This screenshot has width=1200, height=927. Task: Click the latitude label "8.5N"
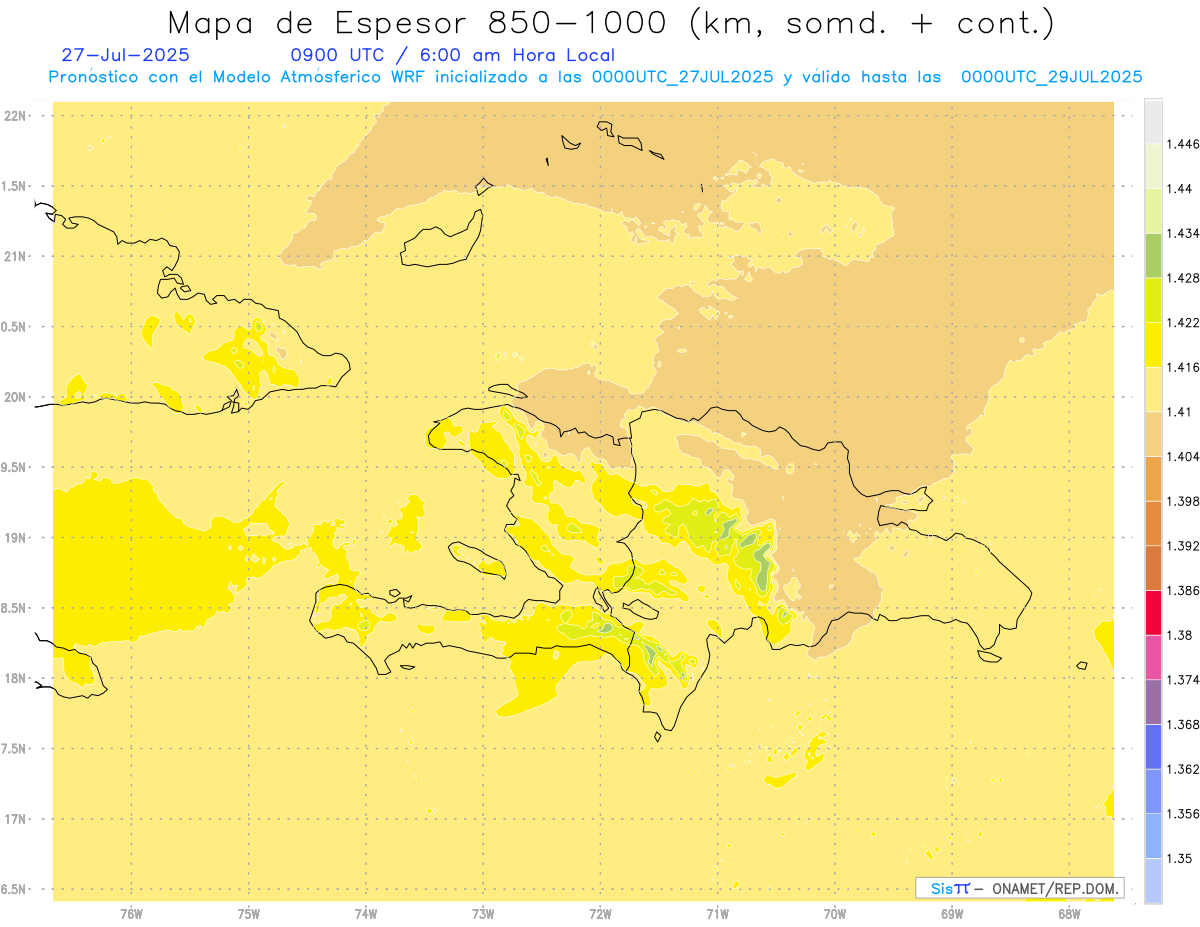coord(15,609)
